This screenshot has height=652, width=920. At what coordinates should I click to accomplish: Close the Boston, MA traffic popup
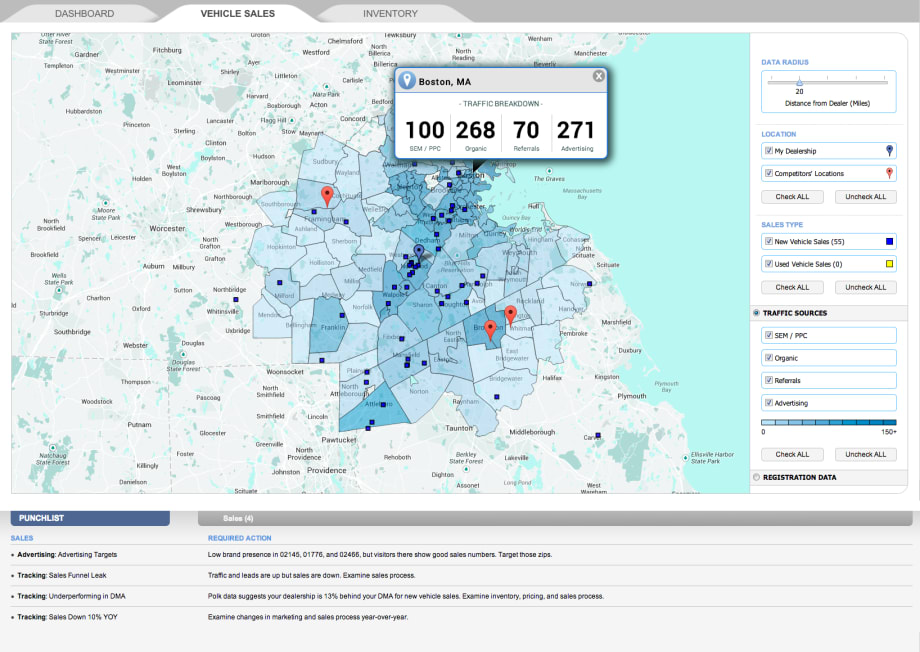tap(598, 76)
